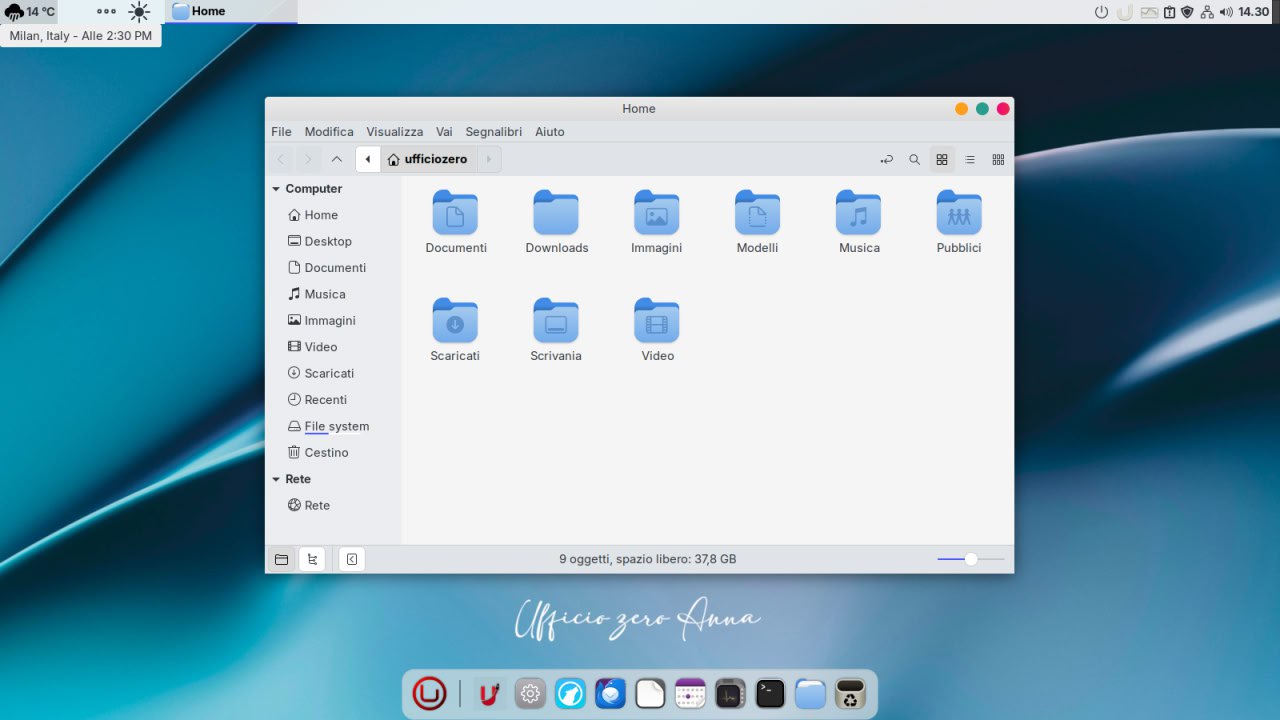Screen dimensions: 1280x720
Task: Collapse the Computer section in the sidebar
Action: click(x=276, y=188)
